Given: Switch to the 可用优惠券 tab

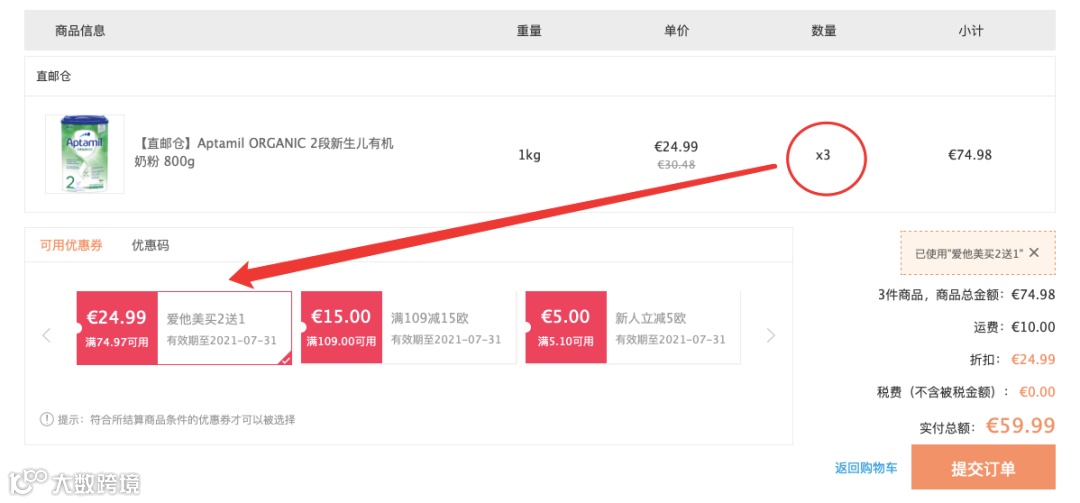Looking at the screenshot, I should (71, 245).
